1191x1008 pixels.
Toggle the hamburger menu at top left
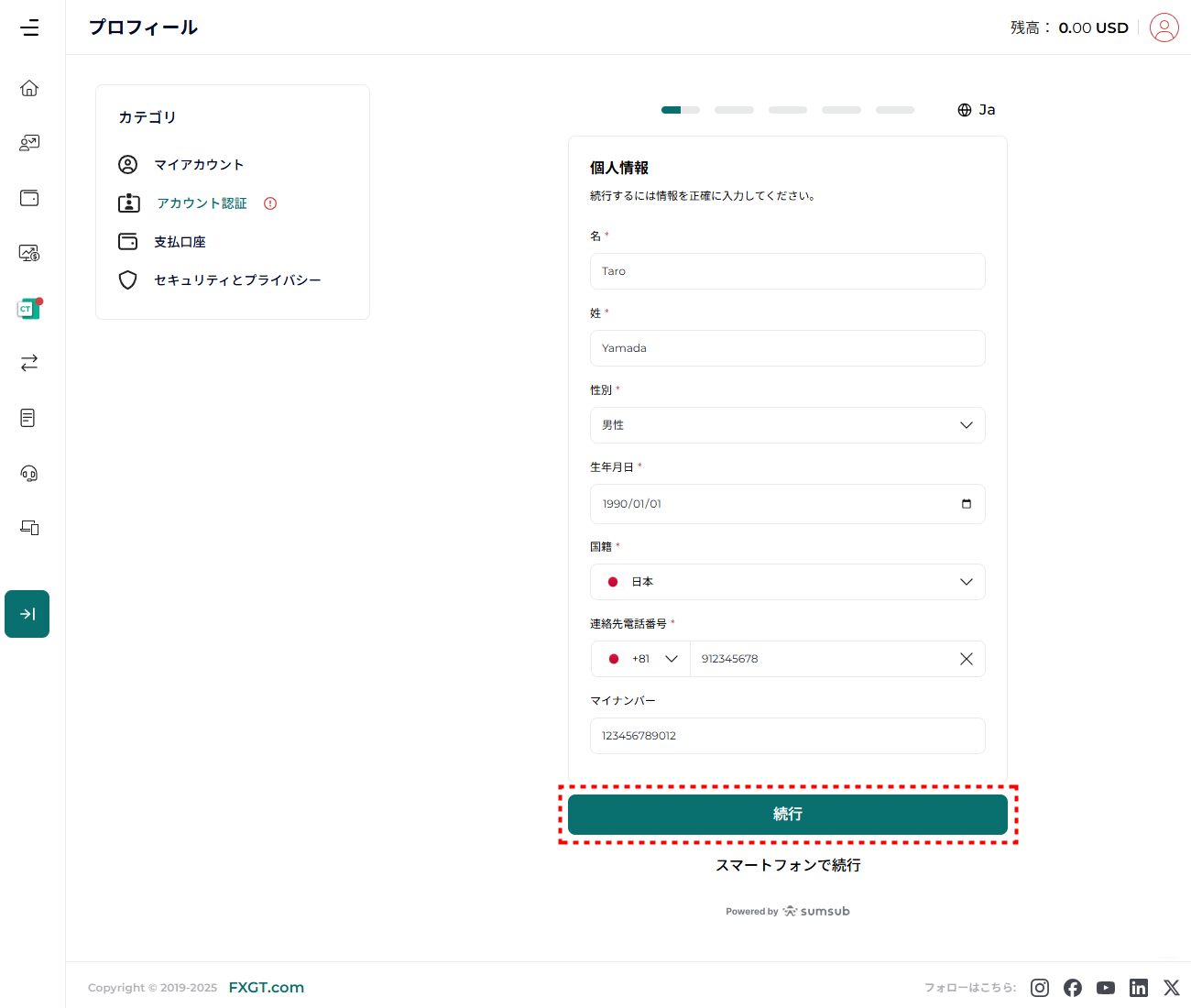coord(29,27)
